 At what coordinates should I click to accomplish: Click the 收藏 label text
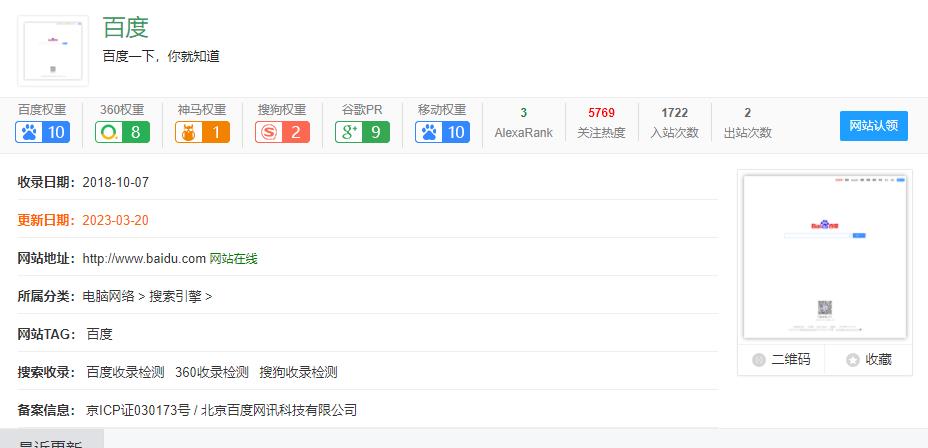click(x=878, y=360)
